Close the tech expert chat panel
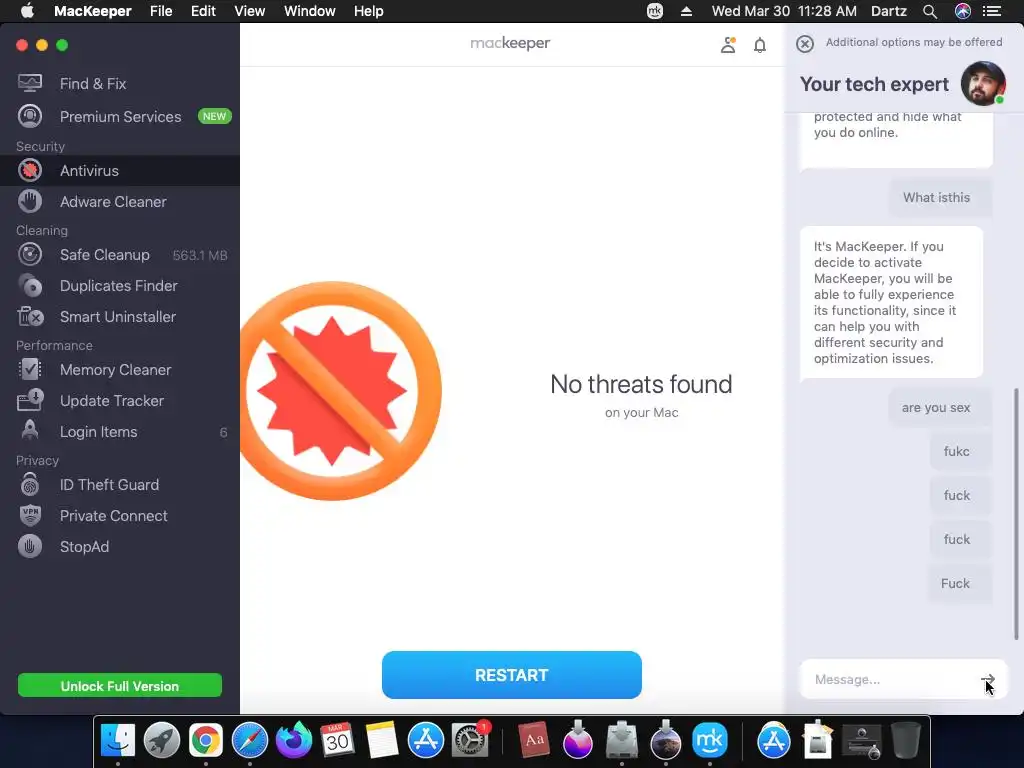1024x768 pixels. 805,44
